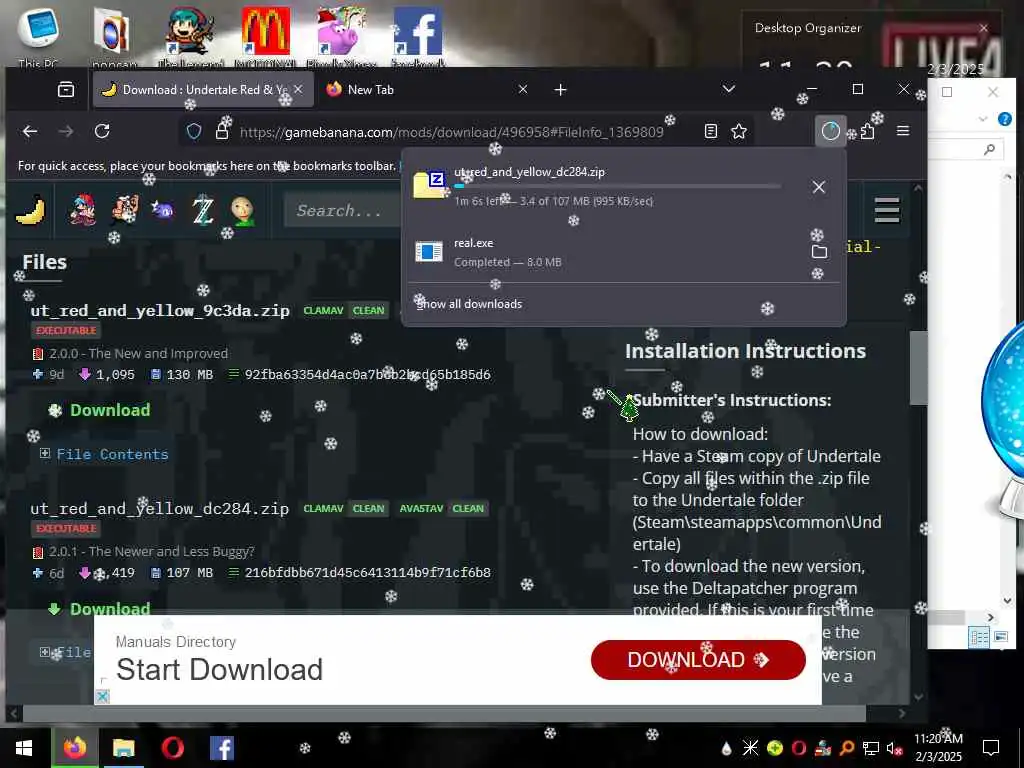This screenshot has width=1024, height=768.
Task: Download ut_red_and_yellow_dc284.zip
Action: coord(99,609)
